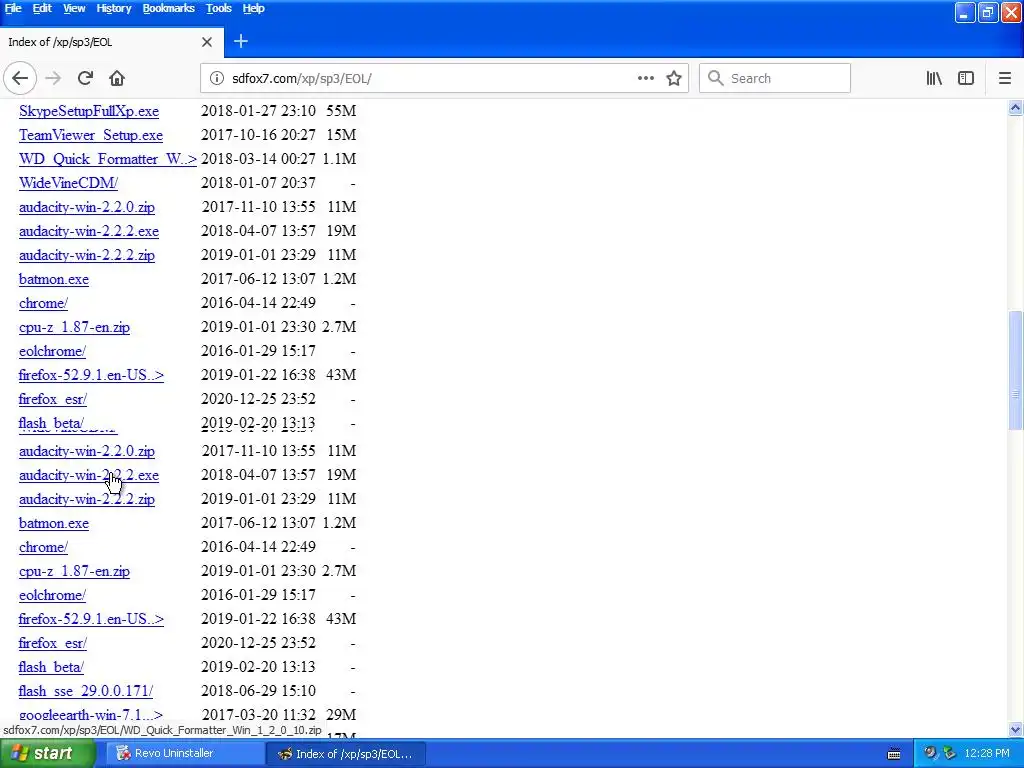The width and height of the screenshot is (1024, 768).
Task: Click the date 2018-03-14 00:27
Action: point(258,159)
